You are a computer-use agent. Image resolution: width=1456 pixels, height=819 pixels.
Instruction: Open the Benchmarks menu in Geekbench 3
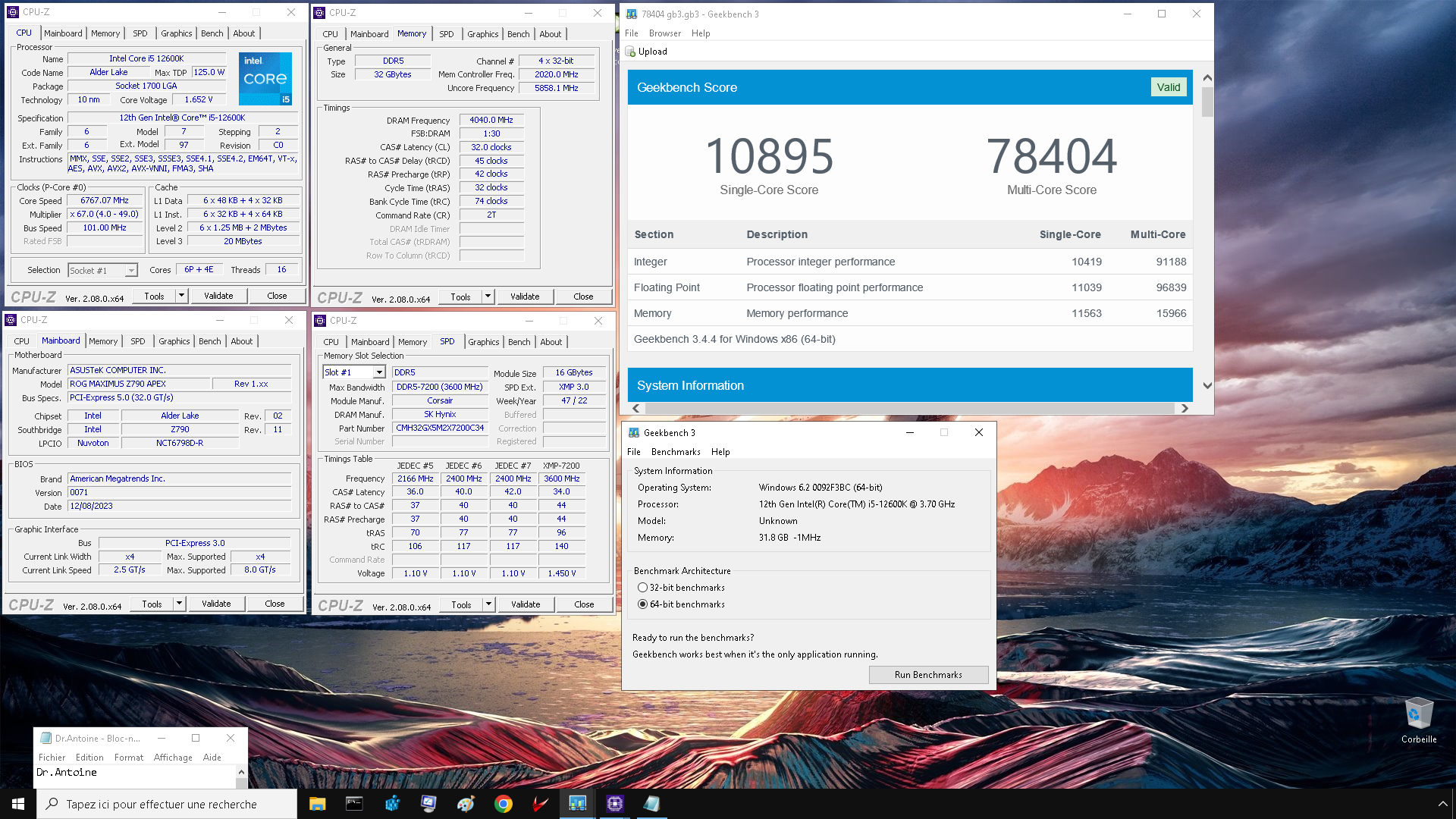(676, 452)
